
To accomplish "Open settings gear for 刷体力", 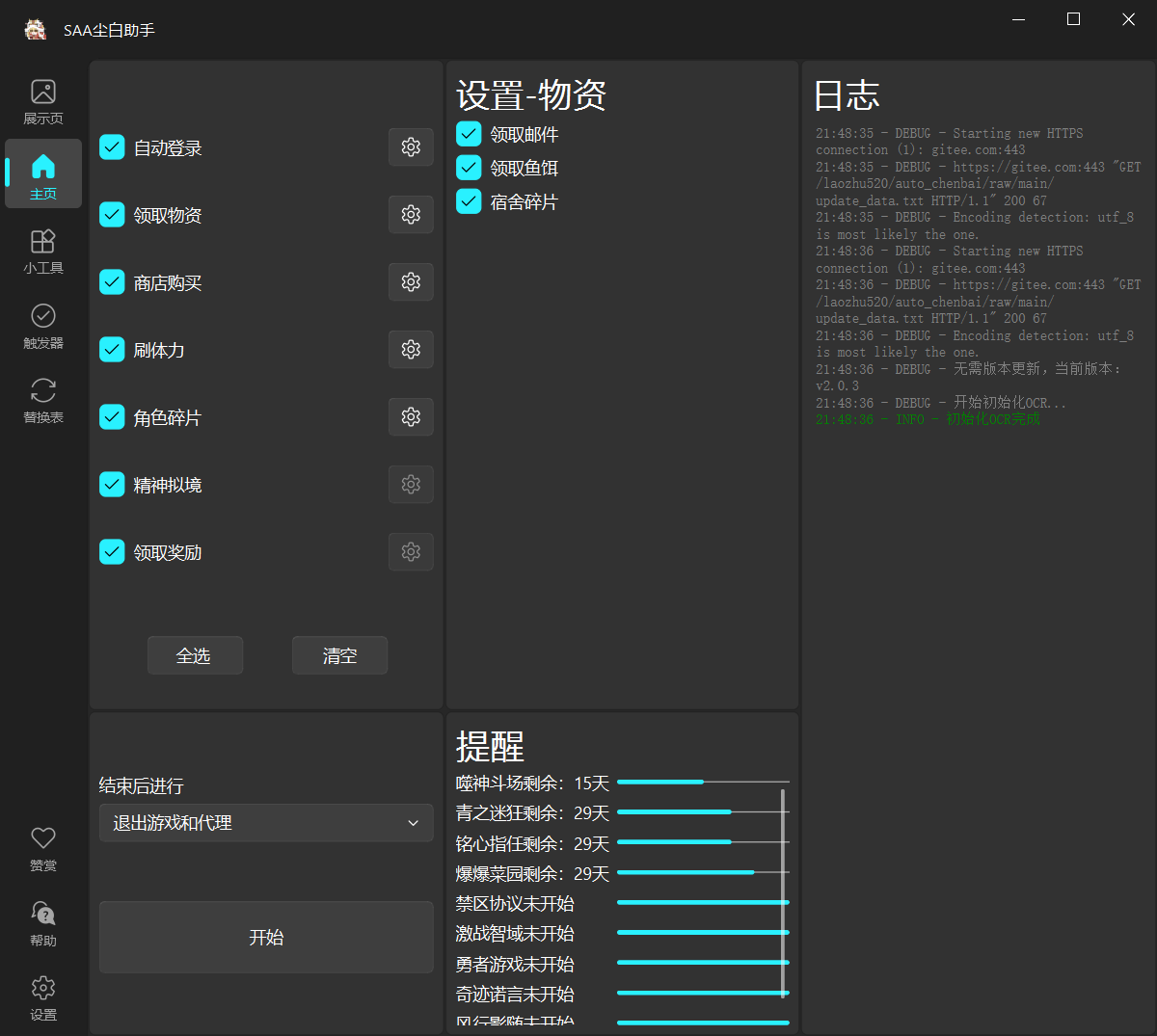I will [411, 349].
